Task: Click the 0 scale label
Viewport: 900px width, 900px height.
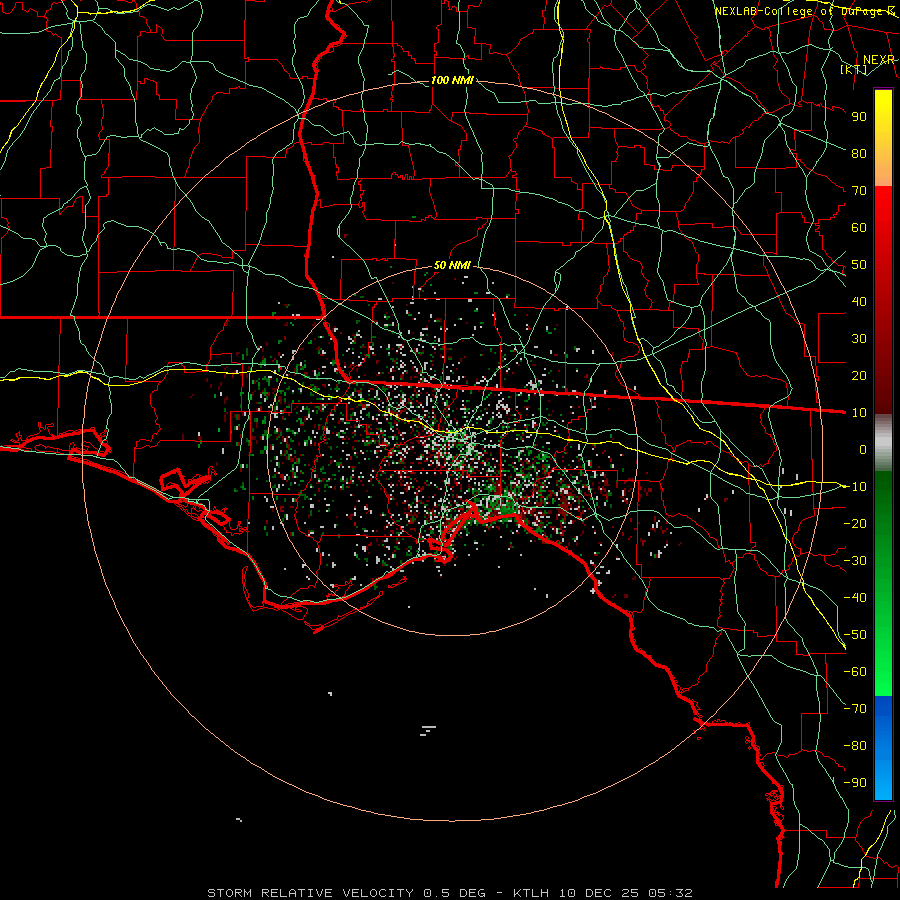Action: pos(863,449)
